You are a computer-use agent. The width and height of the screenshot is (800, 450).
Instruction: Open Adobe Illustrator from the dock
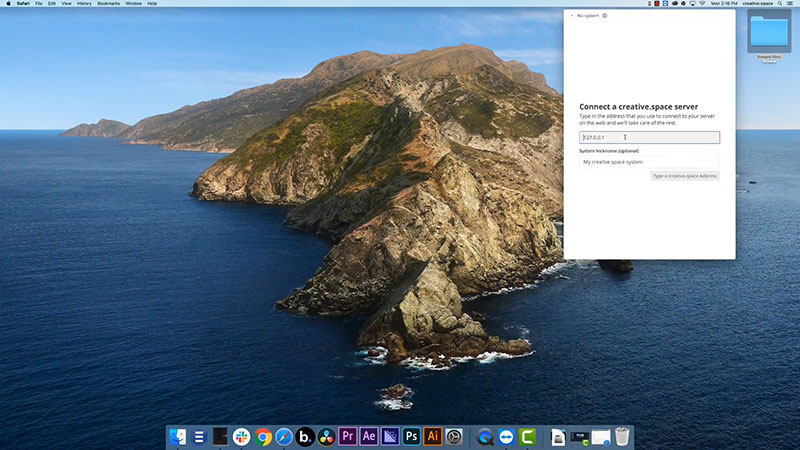pyautogui.click(x=433, y=436)
